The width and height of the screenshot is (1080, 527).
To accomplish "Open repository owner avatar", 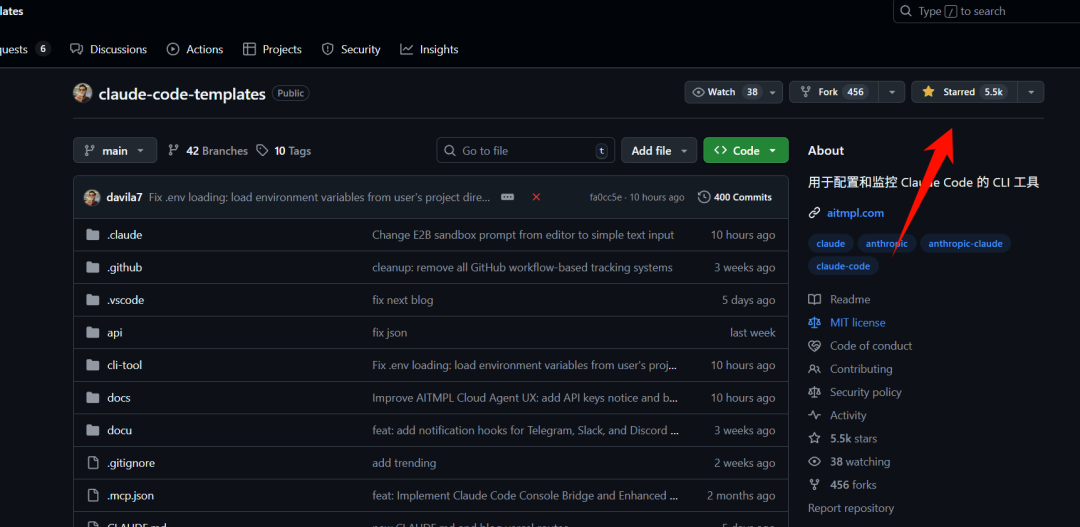I will [83, 93].
